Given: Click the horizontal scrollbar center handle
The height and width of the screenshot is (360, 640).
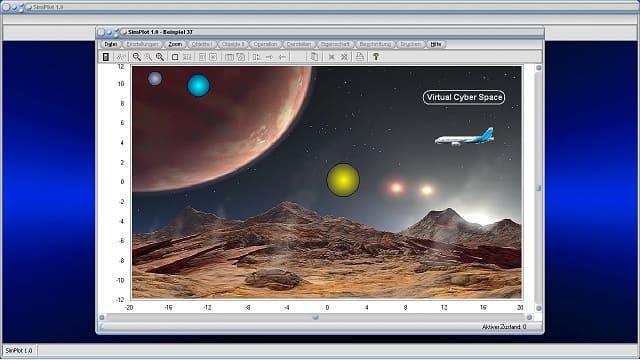Looking at the screenshot, I should 315,317.
